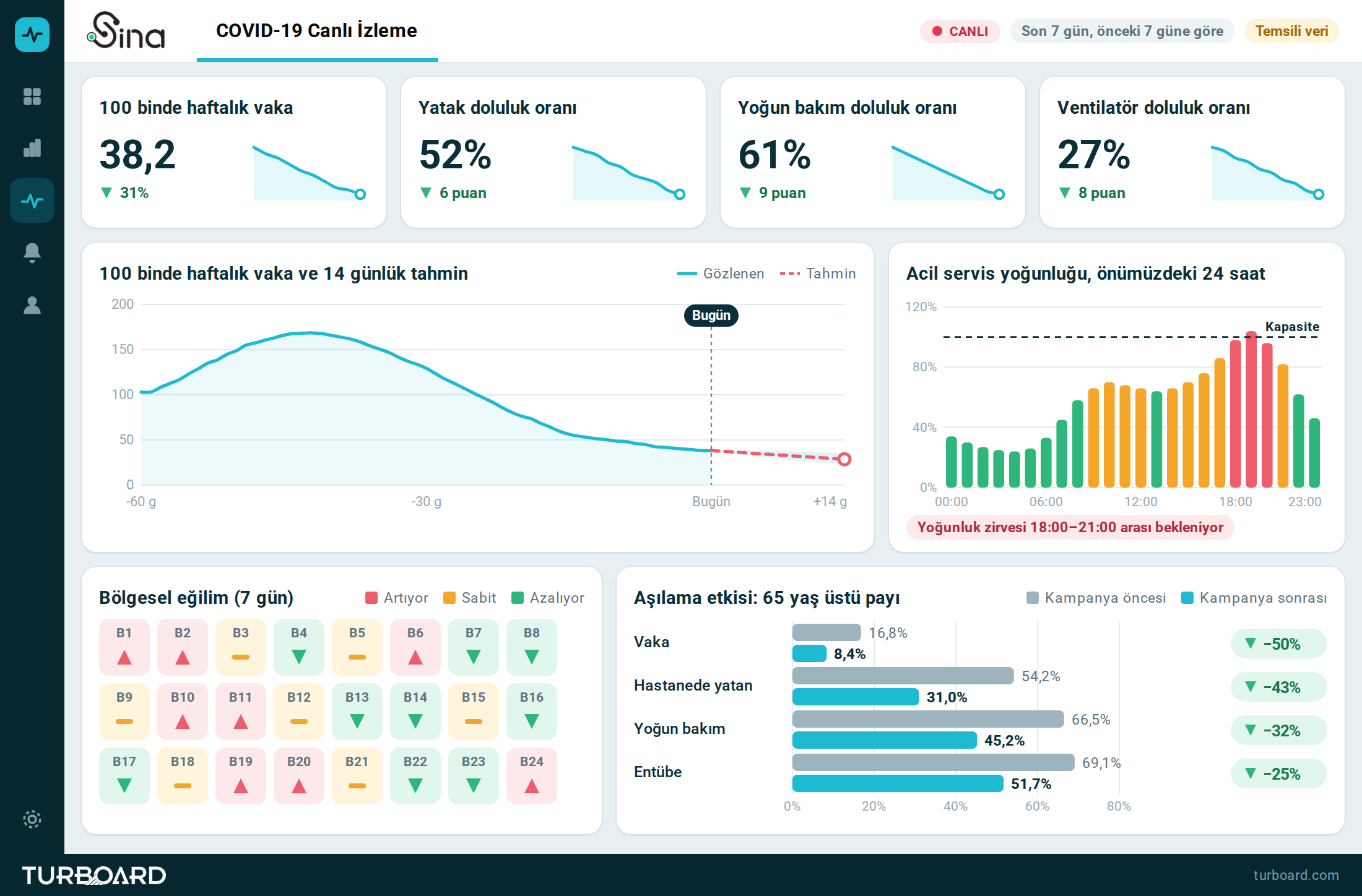Toggle the Kampanya sonrası legend entry

(x=1254, y=598)
